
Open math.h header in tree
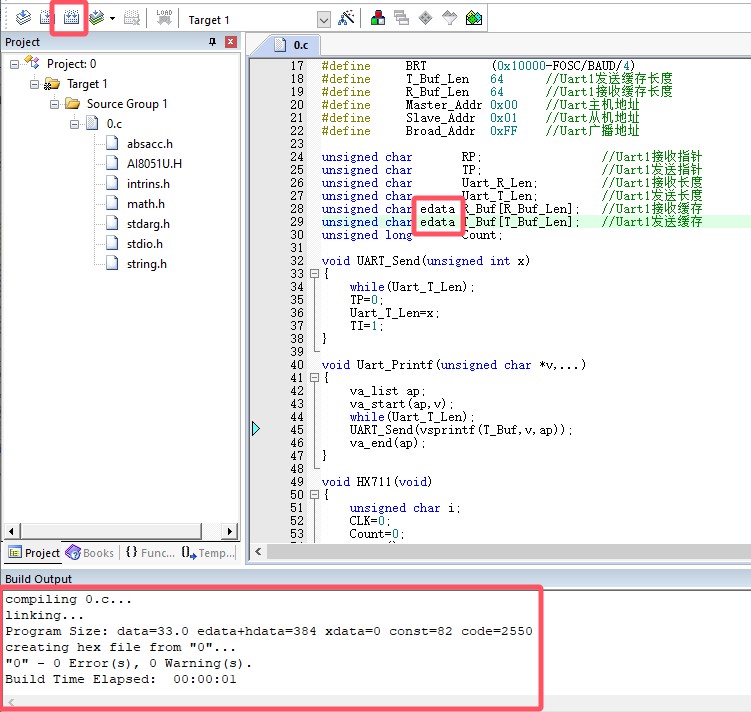point(146,204)
